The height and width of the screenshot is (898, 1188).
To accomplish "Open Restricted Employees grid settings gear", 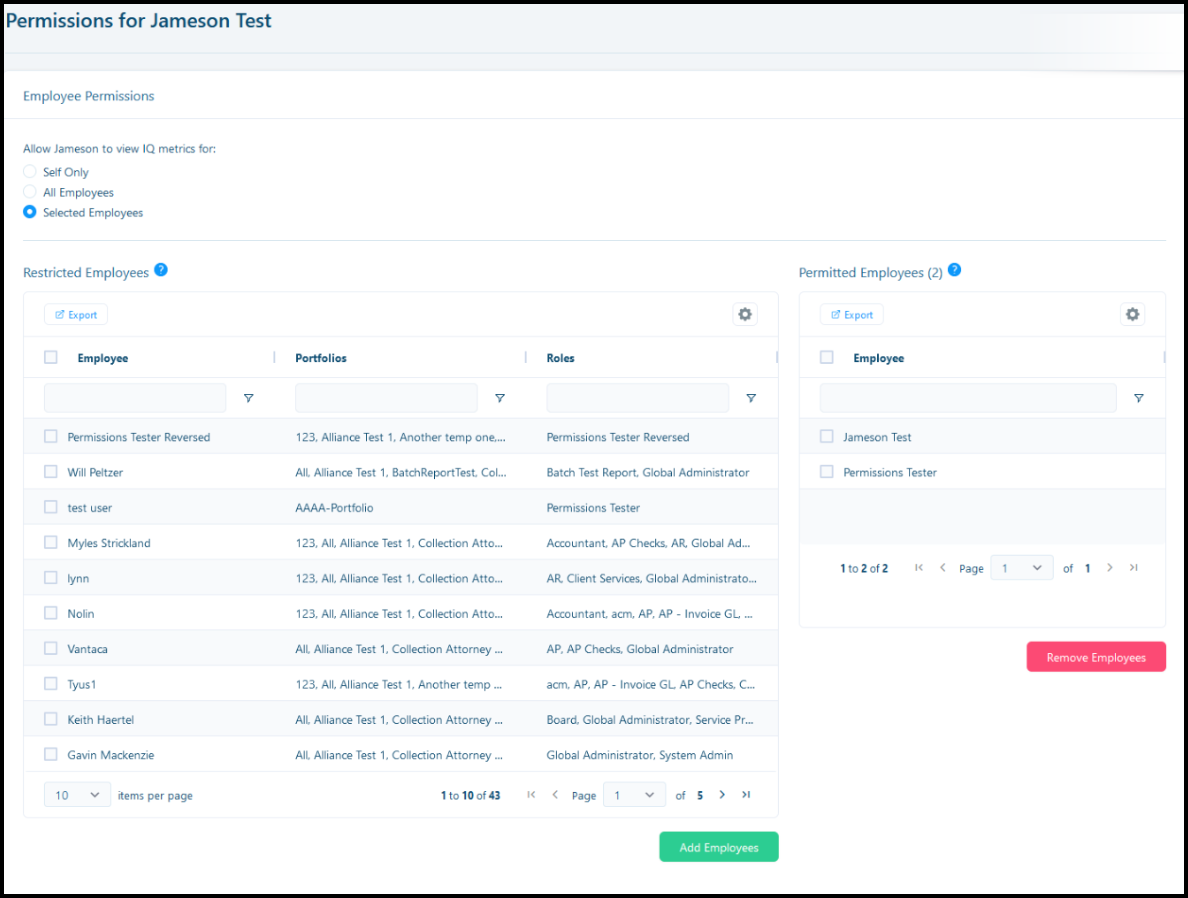I will click(x=745, y=314).
